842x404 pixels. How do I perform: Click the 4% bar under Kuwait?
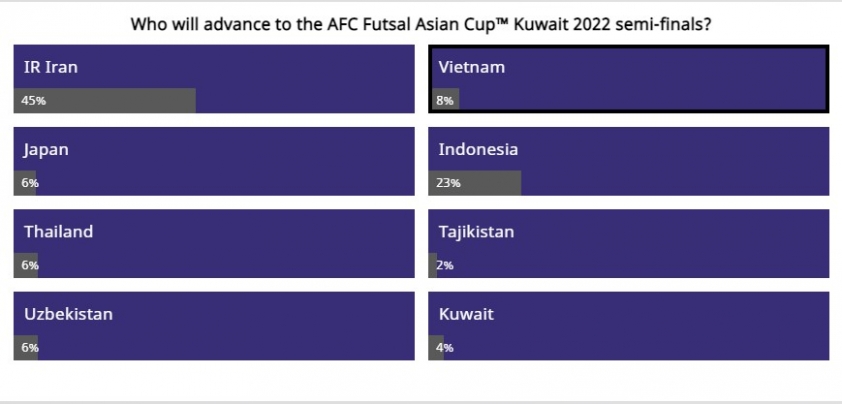tap(436, 348)
